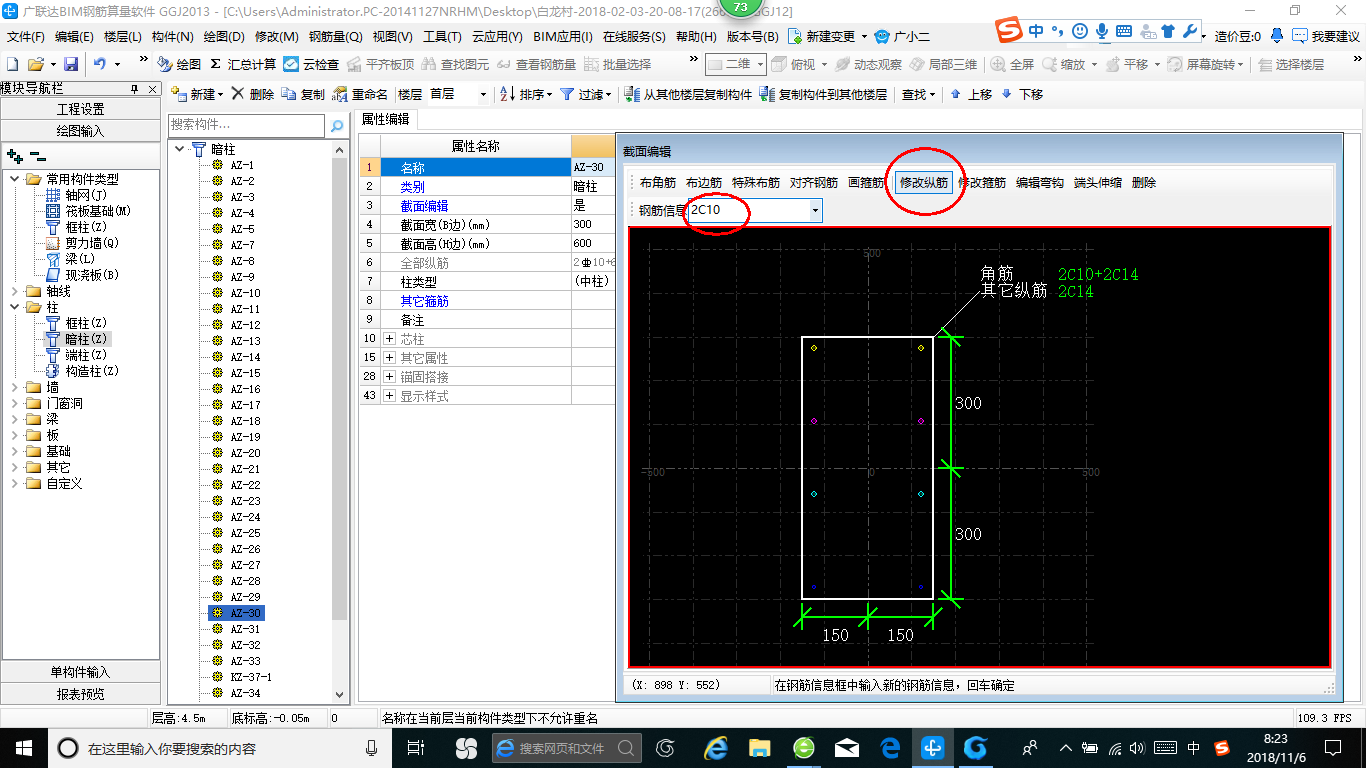Image resolution: width=1366 pixels, height=768 pixels.
Task: Select AZ-15 in component list
Action: (x=245, y=373)
